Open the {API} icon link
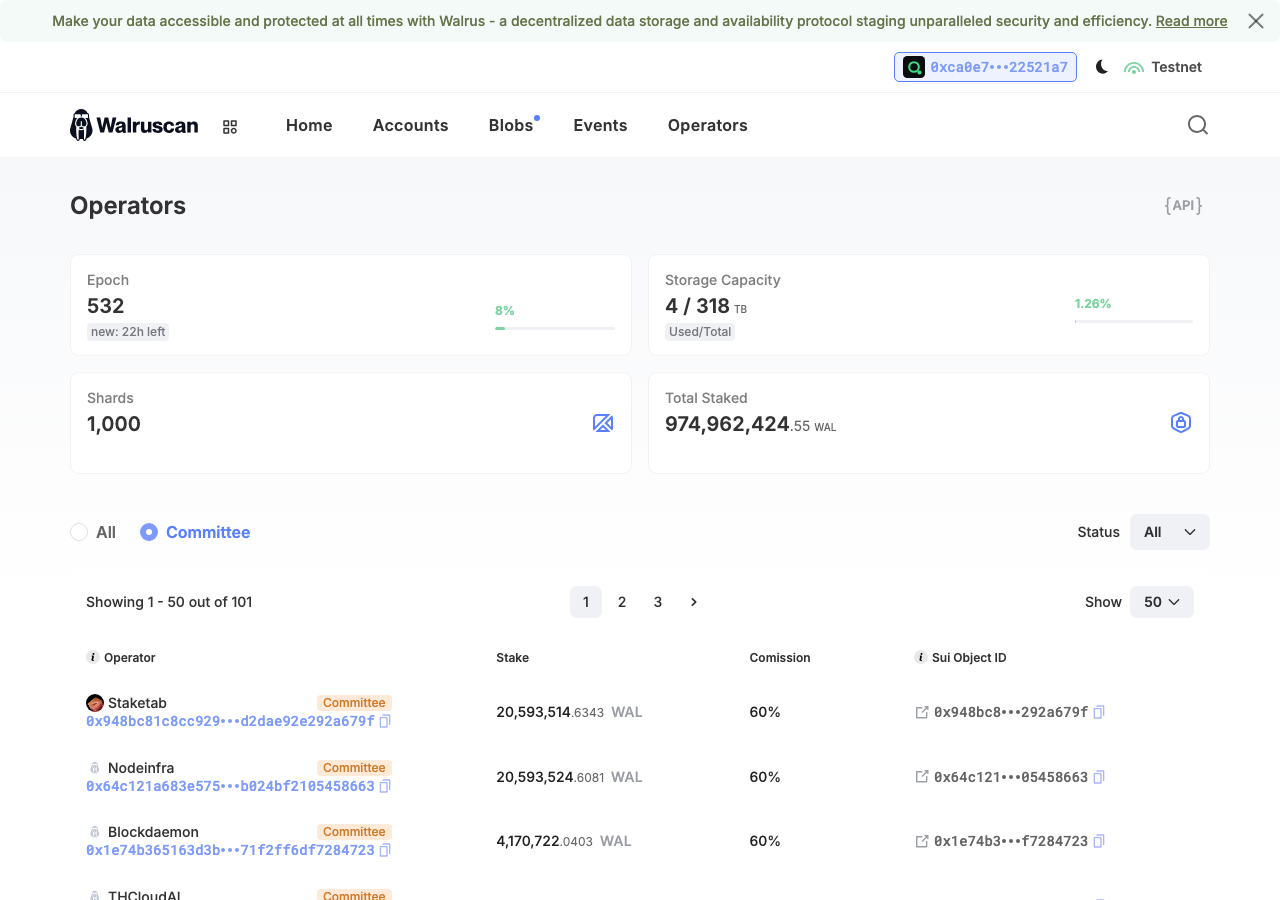 (x=1183, y=205)
